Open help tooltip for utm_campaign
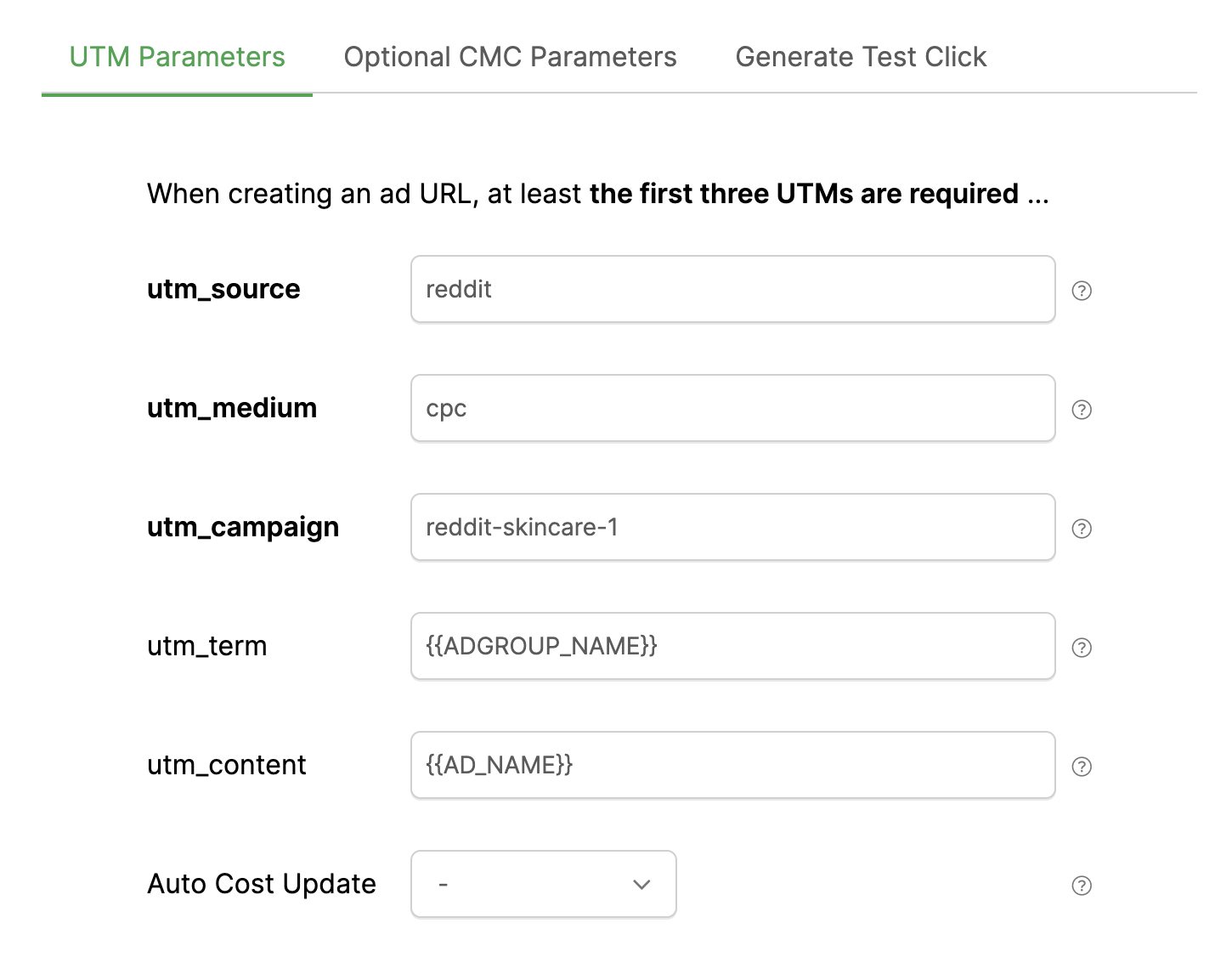Viewport: 1232px width, 974px height. 1081,529
